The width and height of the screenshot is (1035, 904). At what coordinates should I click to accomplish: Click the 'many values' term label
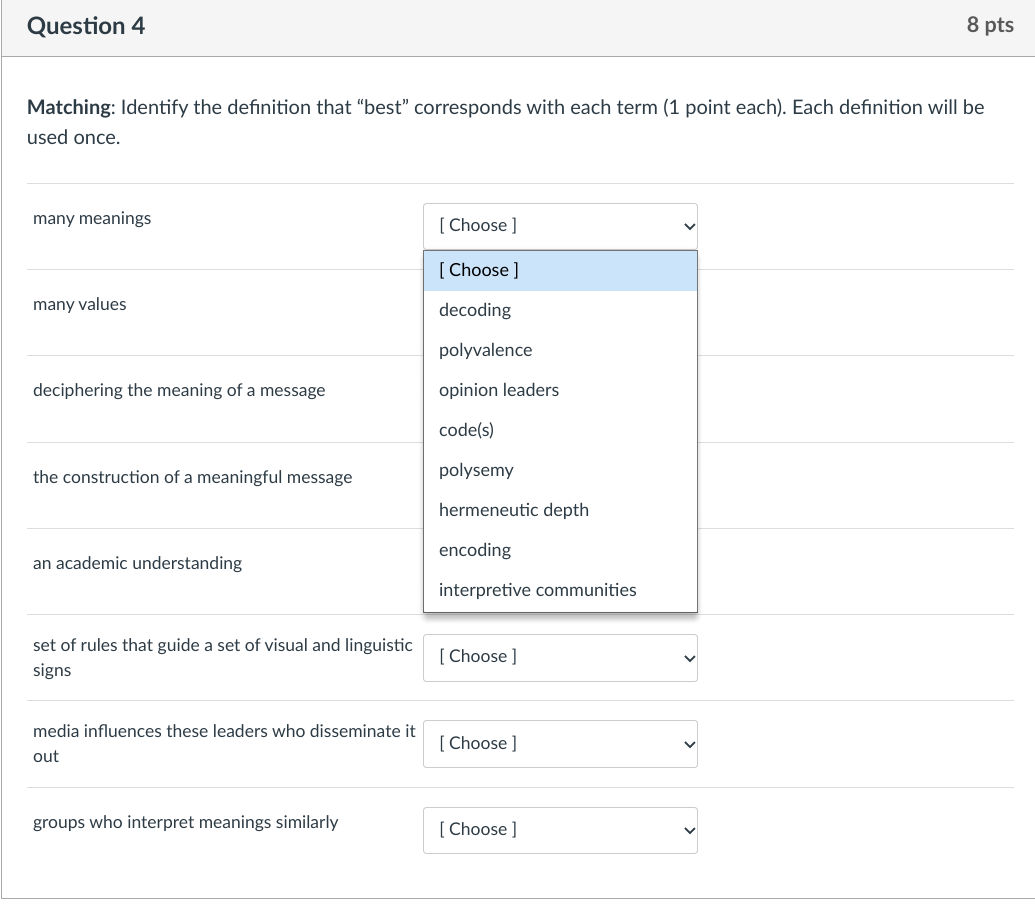point(80,305)
